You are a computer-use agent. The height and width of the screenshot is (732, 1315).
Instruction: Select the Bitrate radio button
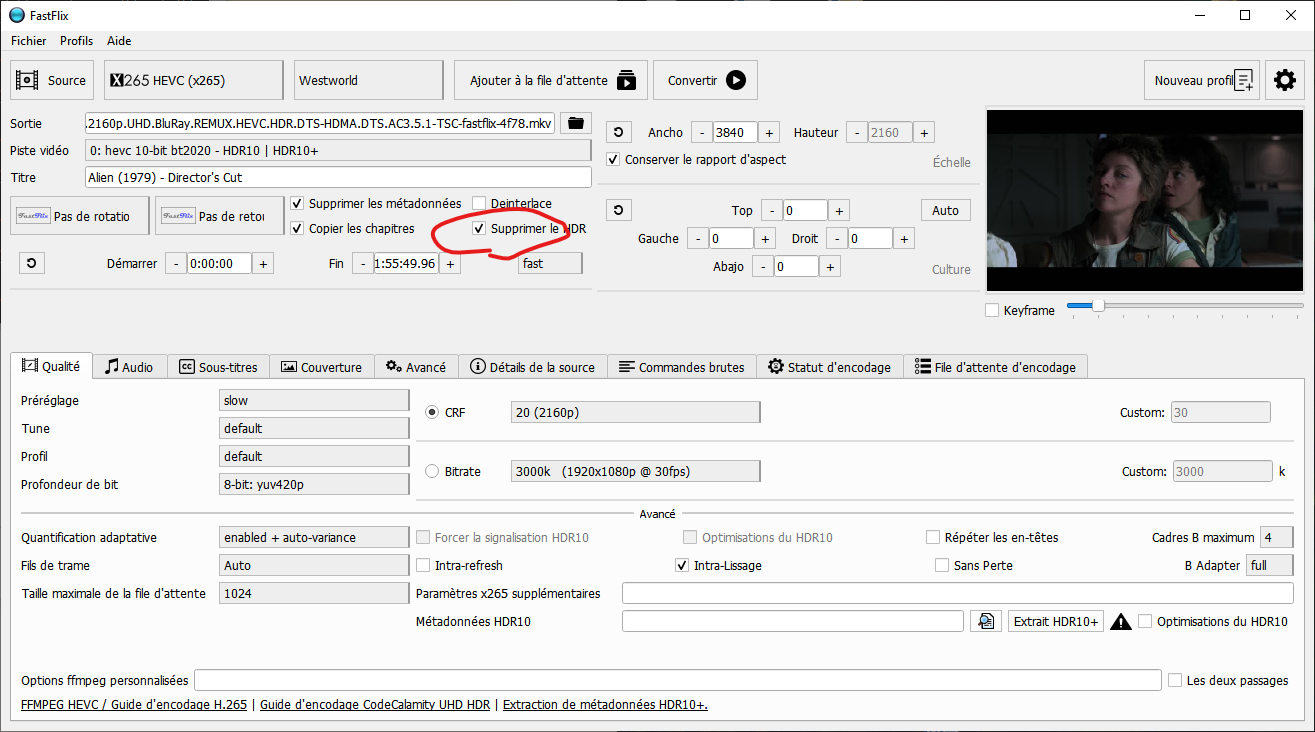pos(433,471)
